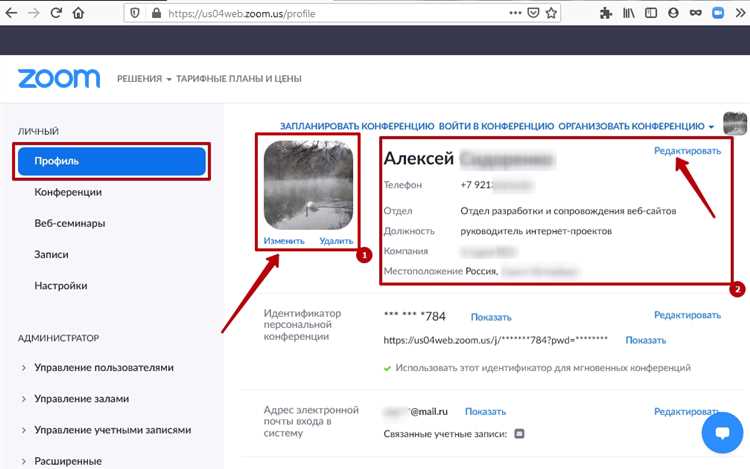750x469 pixels.
Task: Open the blue chat help bubble
Action: [722, 433]
